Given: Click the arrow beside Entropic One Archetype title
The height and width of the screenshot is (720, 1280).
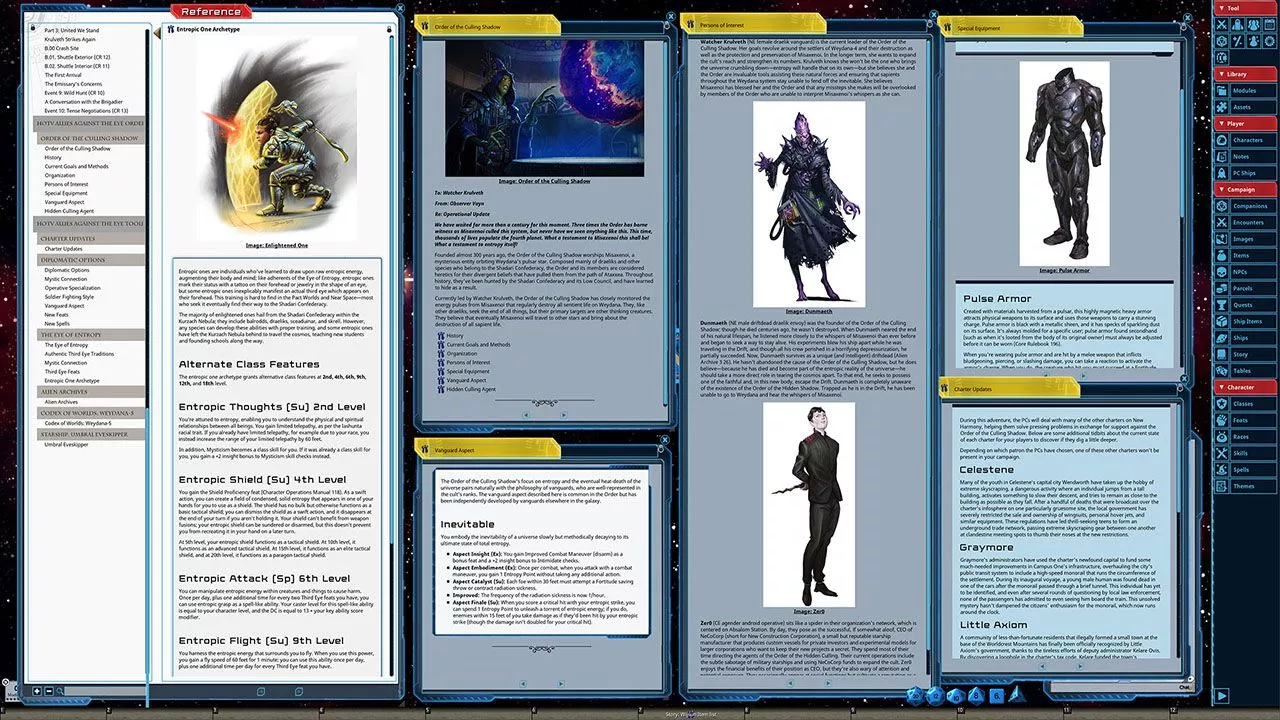Looking at the screenshot, I should pos(156,33).
